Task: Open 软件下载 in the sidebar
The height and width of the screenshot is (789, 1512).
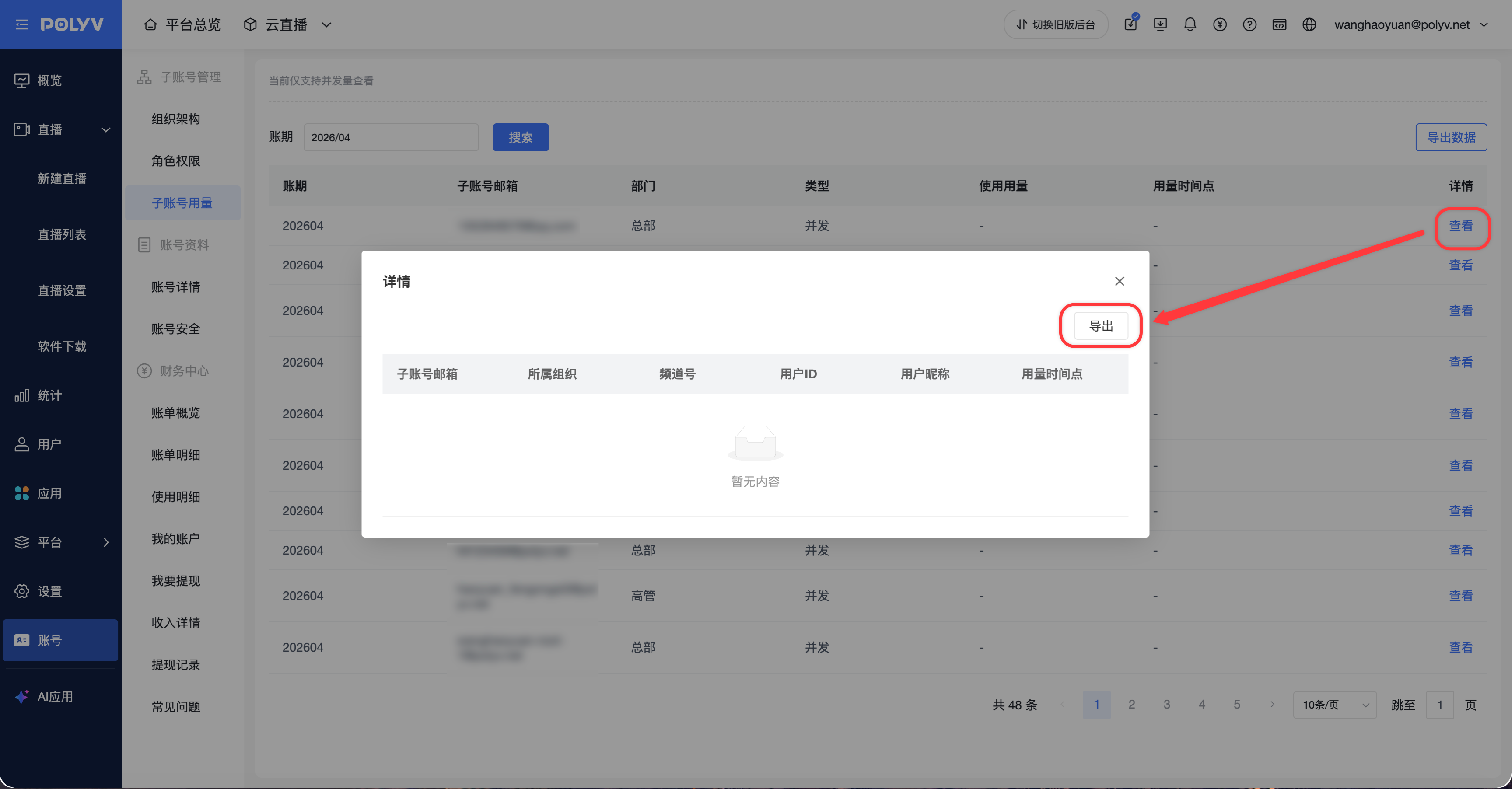Action: (x=62, y=347)
